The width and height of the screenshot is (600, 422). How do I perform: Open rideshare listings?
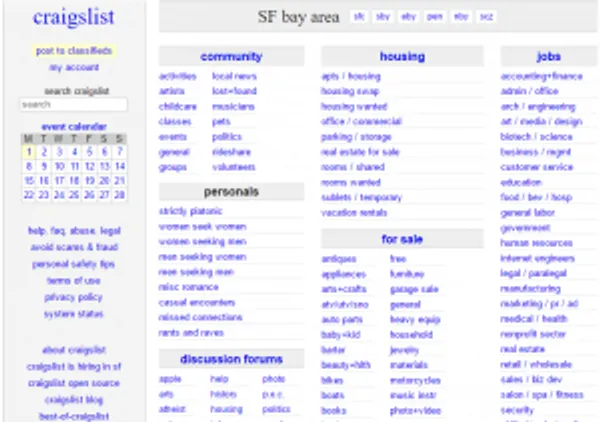232,152
